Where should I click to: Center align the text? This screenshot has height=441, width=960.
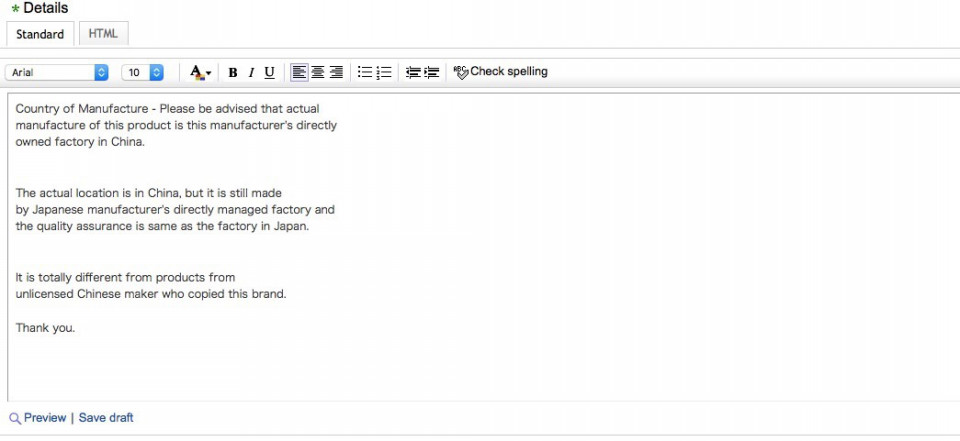pos(318,72)
